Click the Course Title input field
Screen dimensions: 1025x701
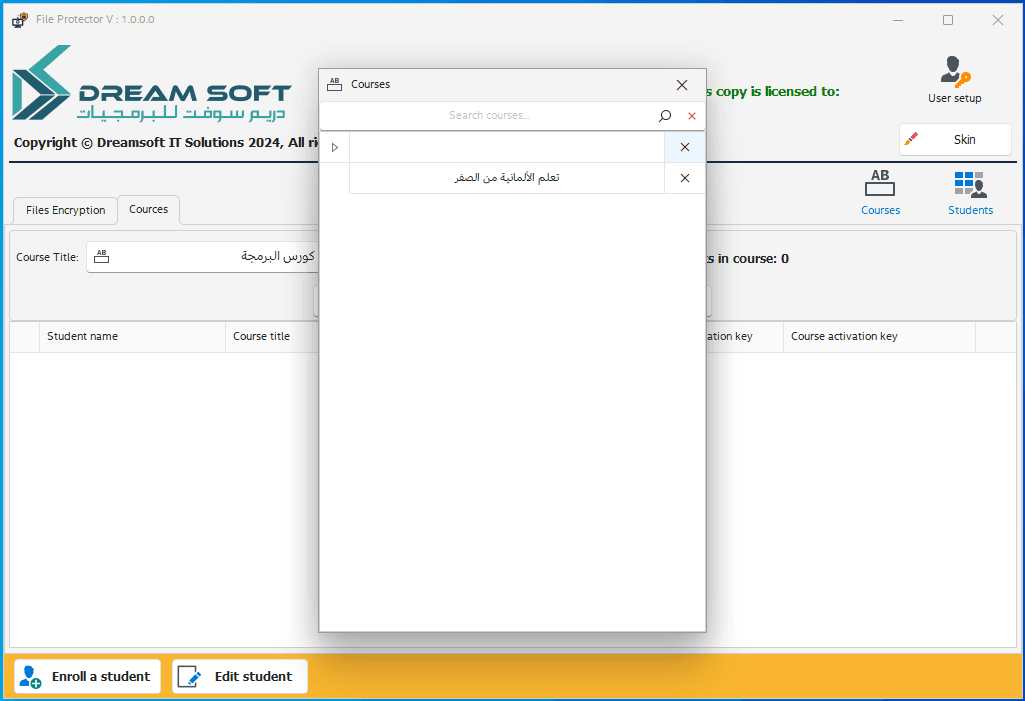pyautogui.click(x=203, y=257)
